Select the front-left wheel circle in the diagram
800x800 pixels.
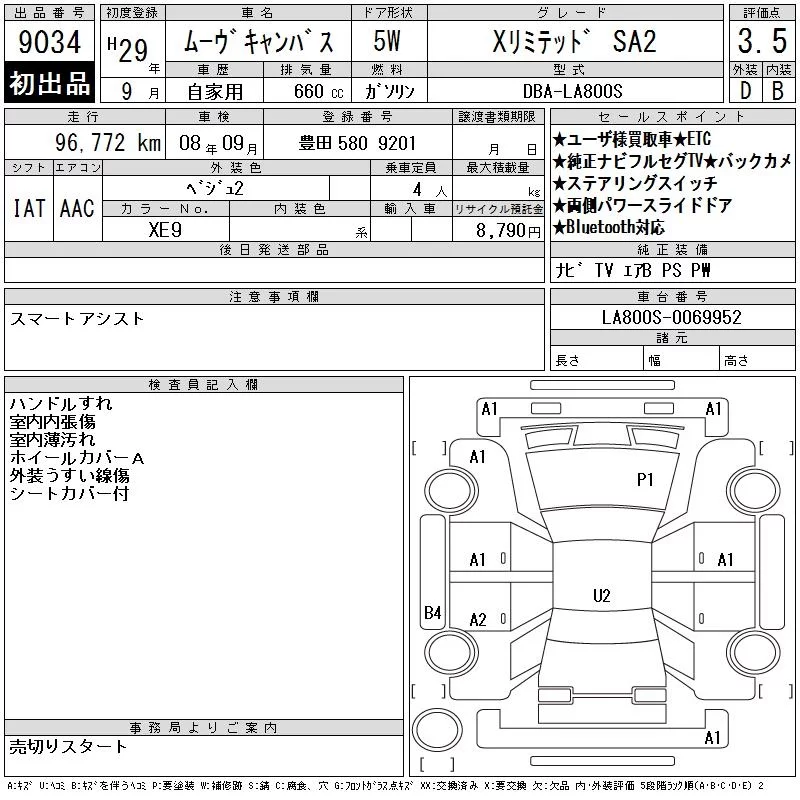point(451,491)
